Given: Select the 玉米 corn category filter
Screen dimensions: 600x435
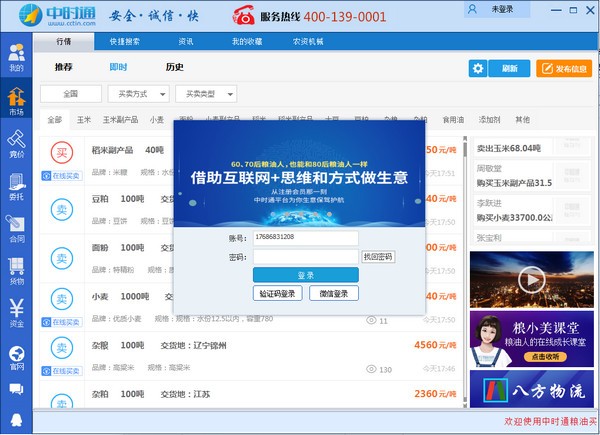Looking at the screenshot, I should [x=84, y=120].
